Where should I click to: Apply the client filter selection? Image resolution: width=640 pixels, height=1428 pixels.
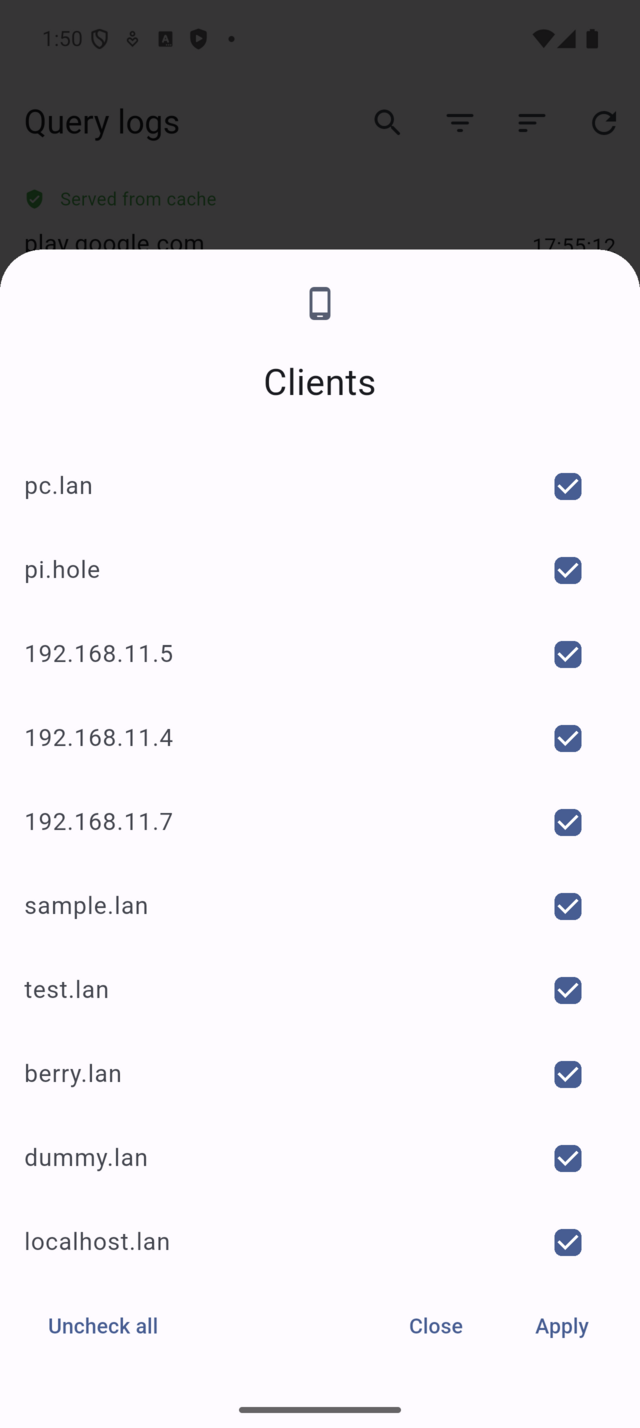point(562,1326)
